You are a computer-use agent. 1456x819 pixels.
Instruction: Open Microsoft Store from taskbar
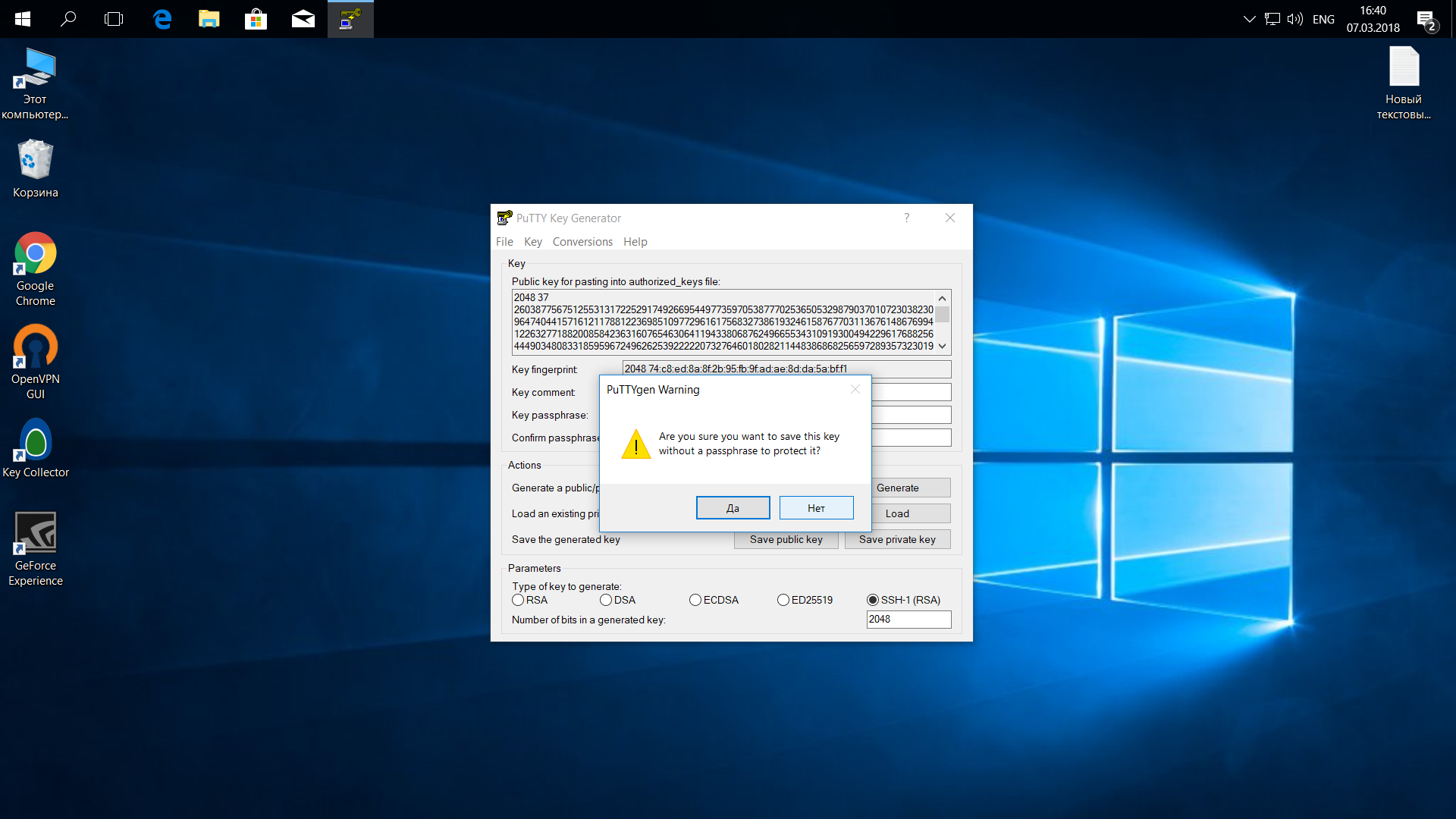click(256, 19)
